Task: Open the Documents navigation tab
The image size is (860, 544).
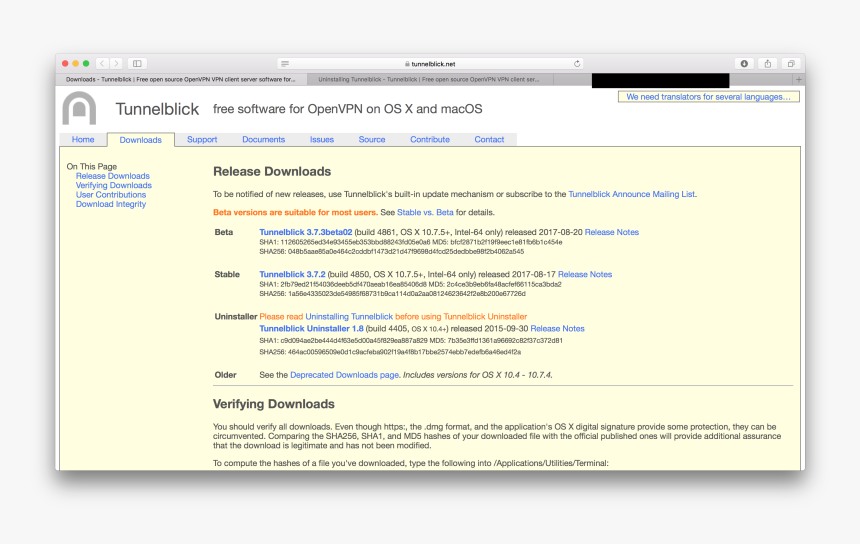Action: [264, 139]
